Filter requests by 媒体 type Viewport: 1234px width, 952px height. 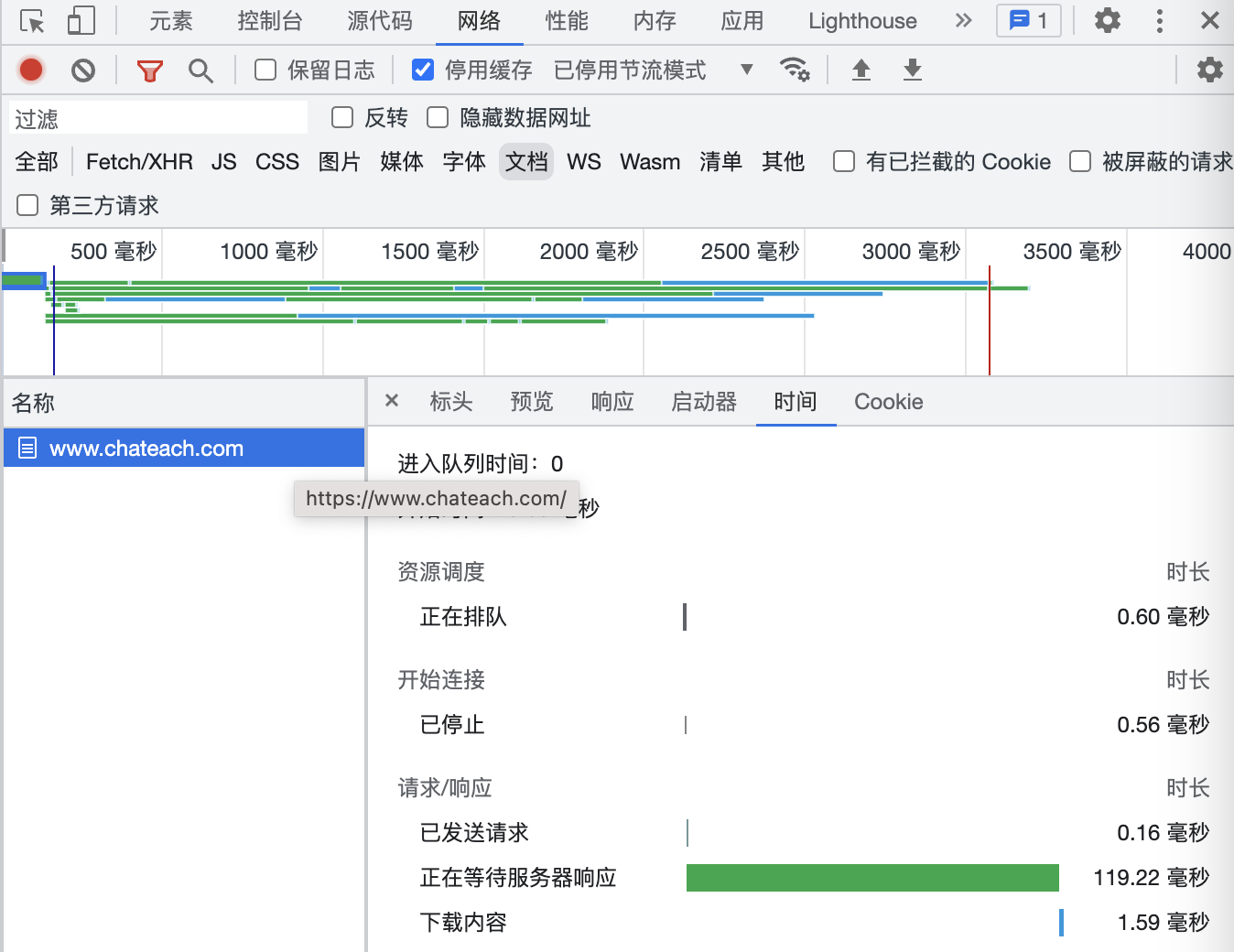(402, 162)
